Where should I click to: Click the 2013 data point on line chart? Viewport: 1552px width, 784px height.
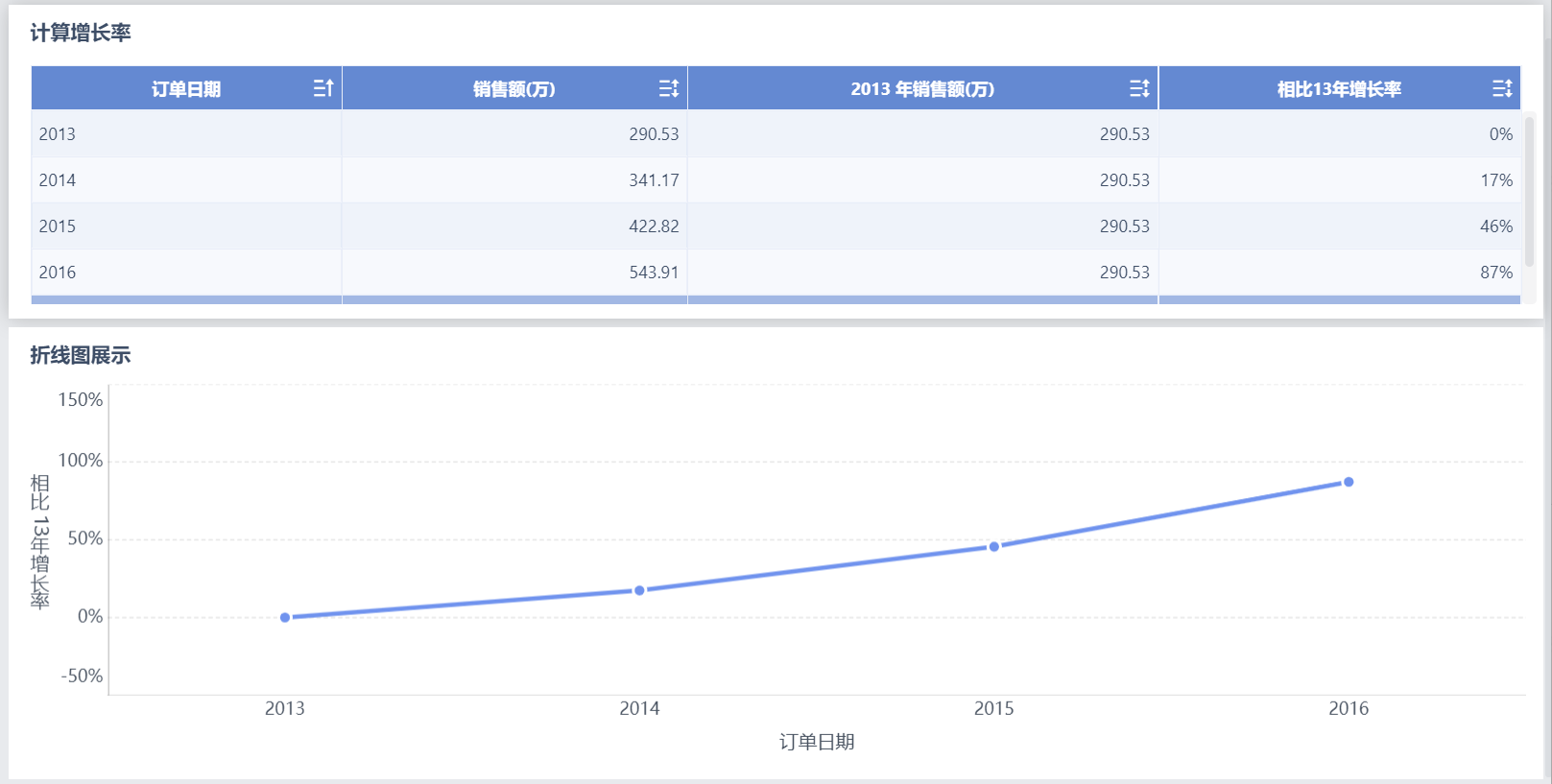point(285,617)
